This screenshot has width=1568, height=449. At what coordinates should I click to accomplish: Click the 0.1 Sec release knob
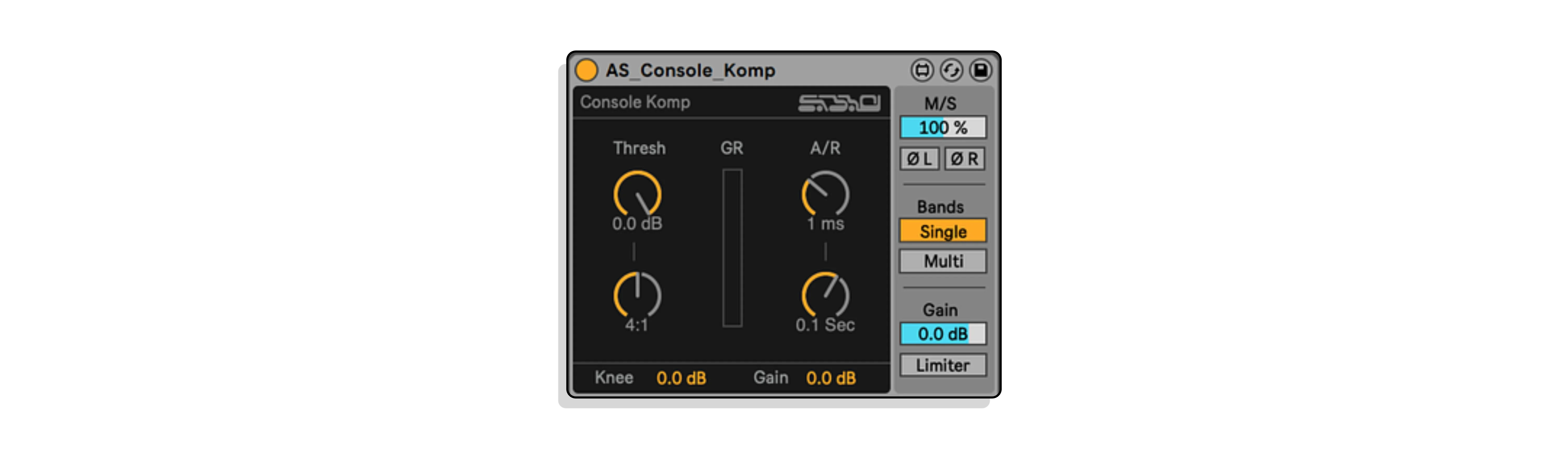825,294
